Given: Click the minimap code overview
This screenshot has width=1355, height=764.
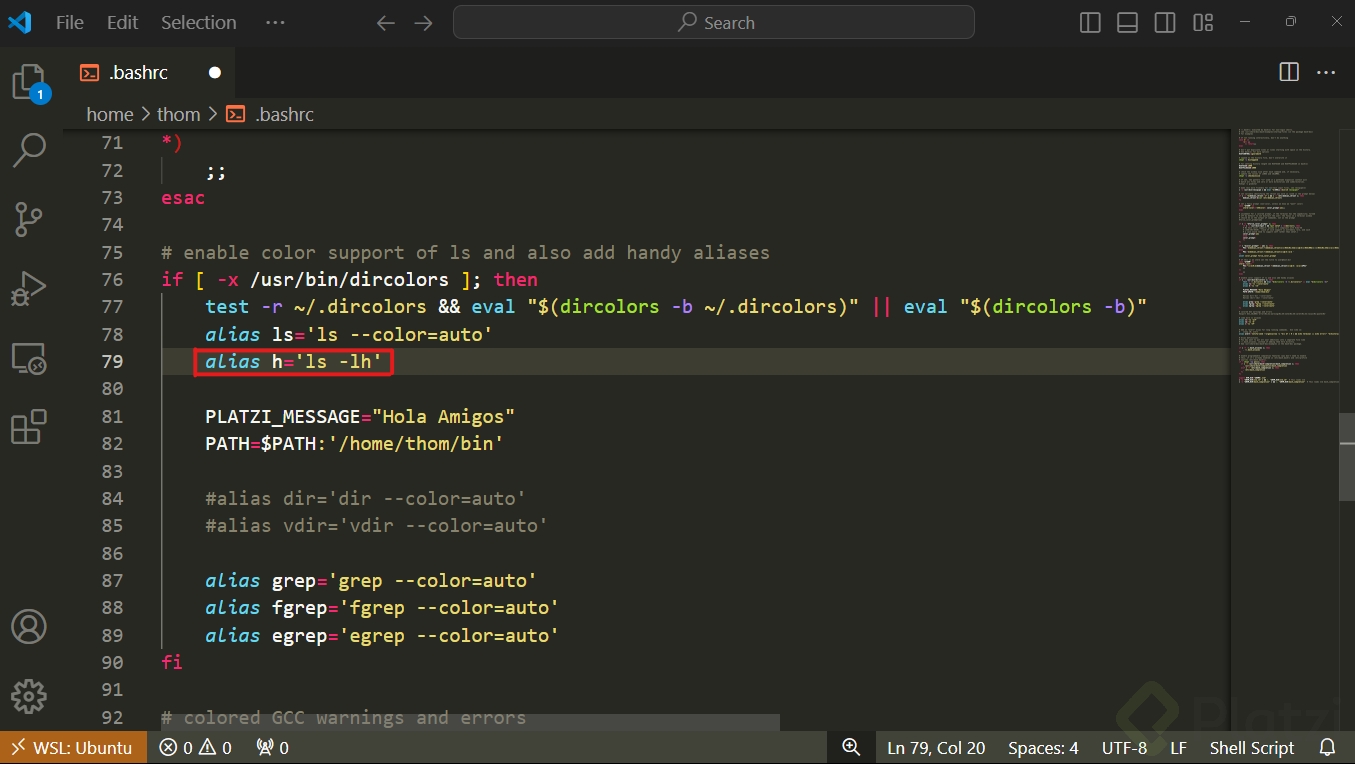Looking at the screenshot, I should 1285,255.
